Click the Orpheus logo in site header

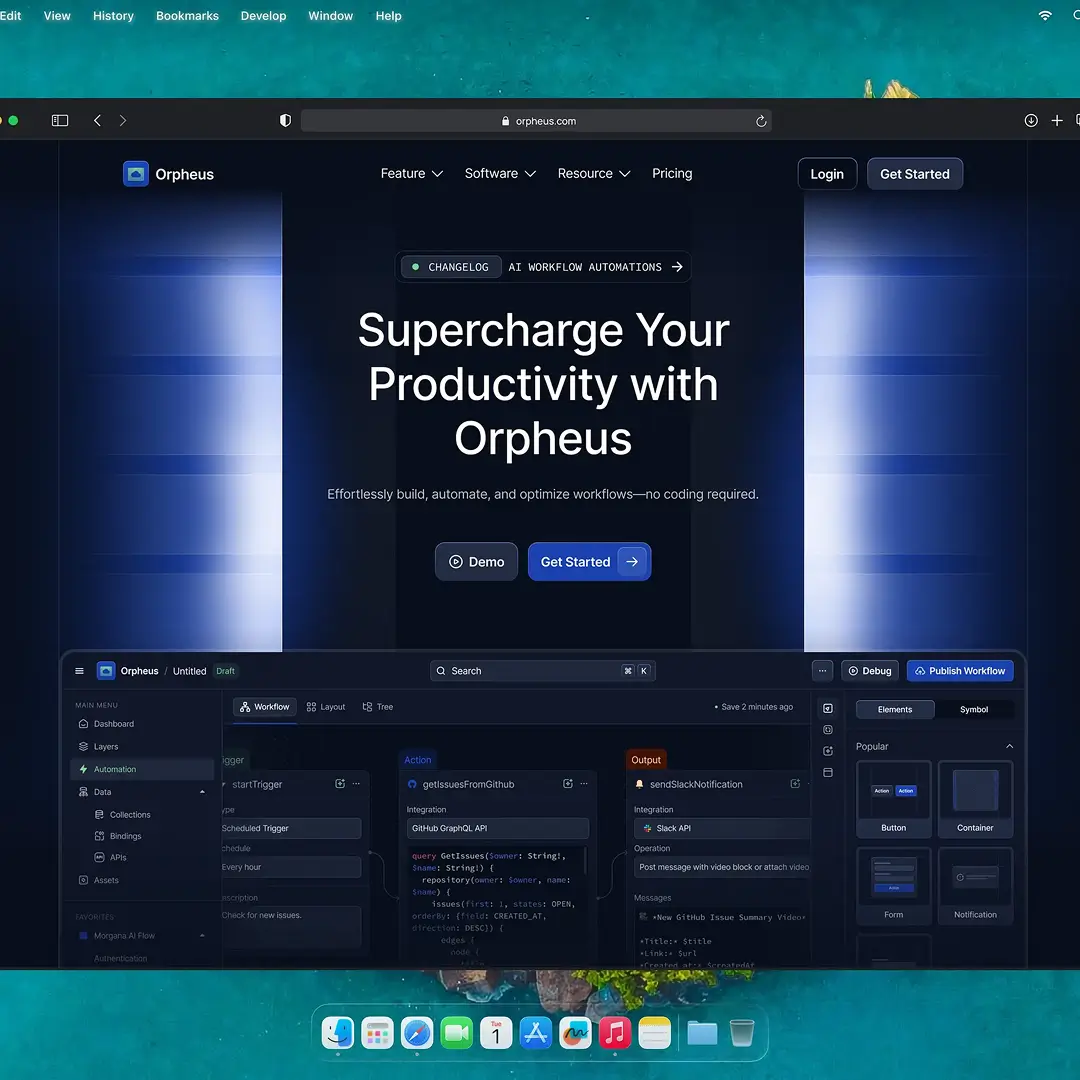click(x=168, y=174)
